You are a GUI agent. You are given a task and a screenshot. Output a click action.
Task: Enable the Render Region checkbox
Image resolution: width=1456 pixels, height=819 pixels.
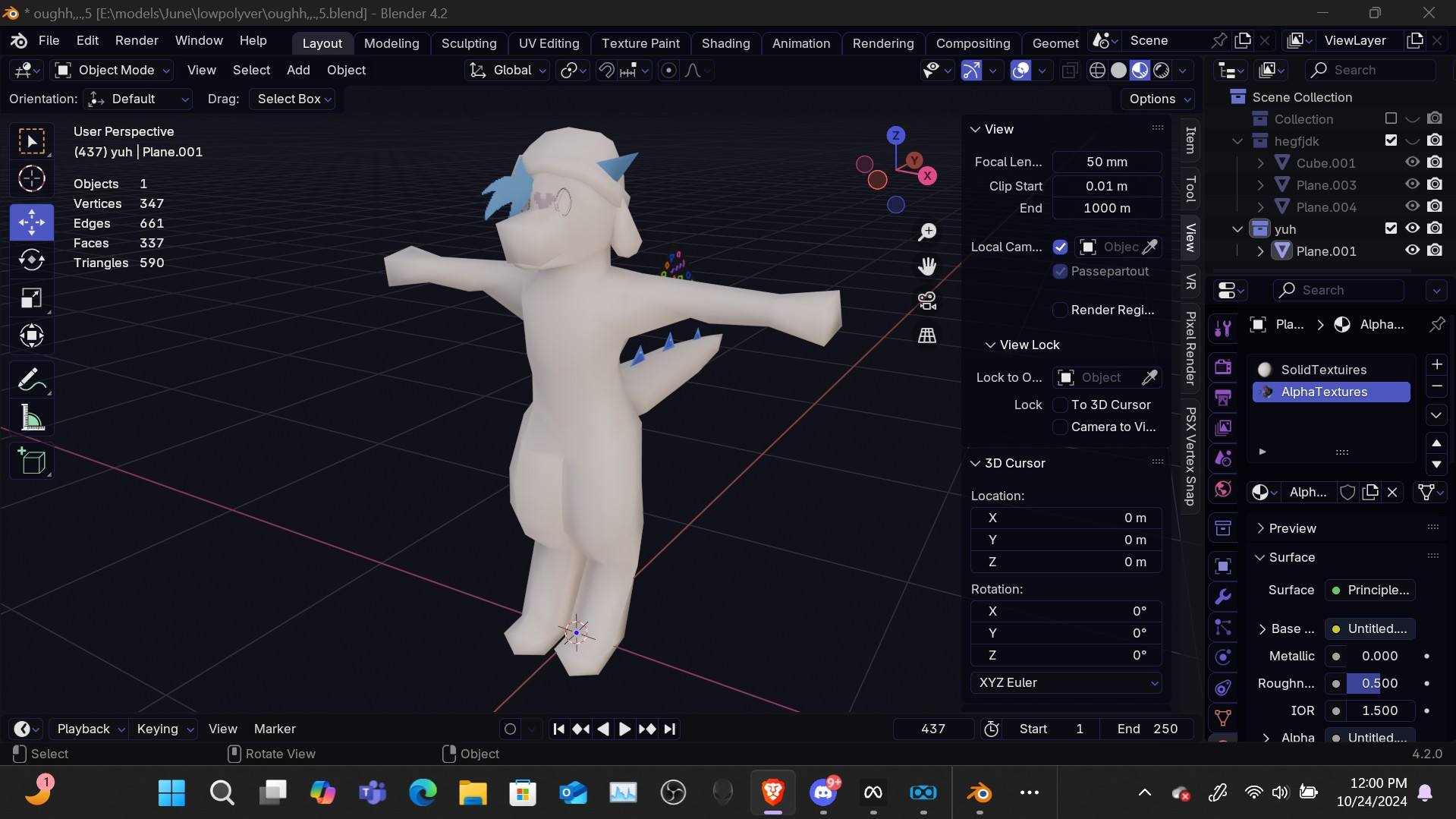pos(1060,310)
